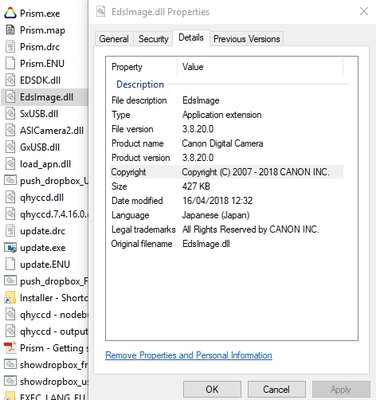Click the ASICamera2.dll file icon
Image resolution: width=376 pixels, height=400 pixels.
click(x=10, y=130)
